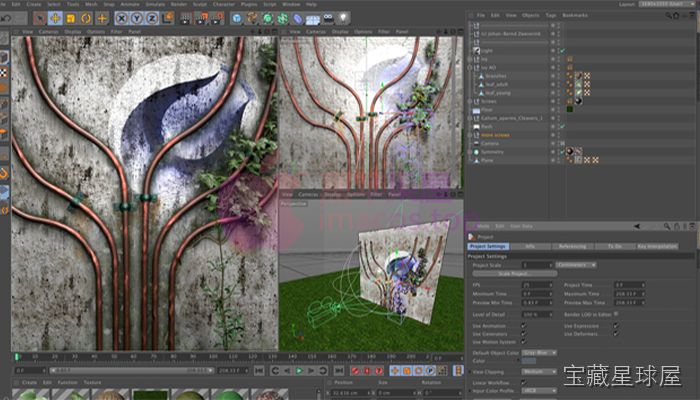Open the Edit Render Settings icon

[217, 18]
